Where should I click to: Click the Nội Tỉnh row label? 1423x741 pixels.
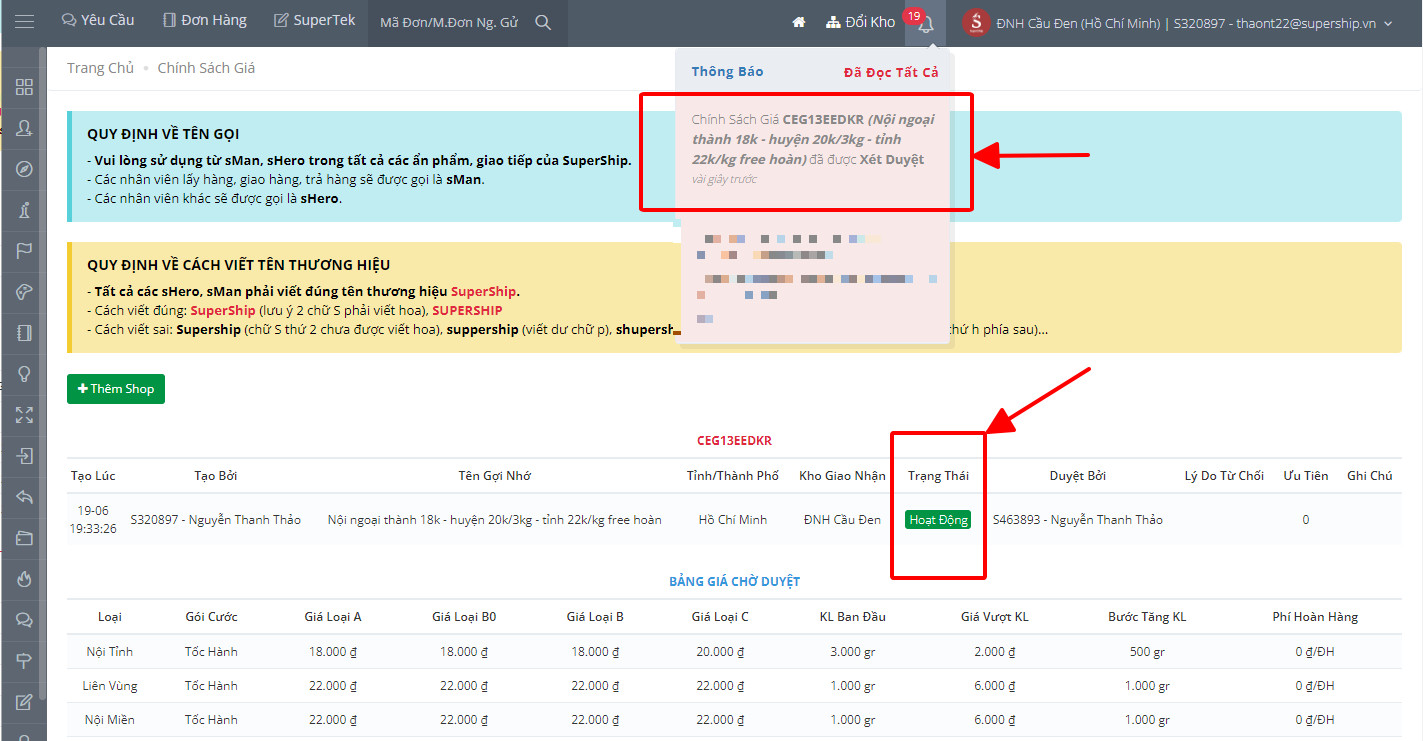click(x=109, y=652)
